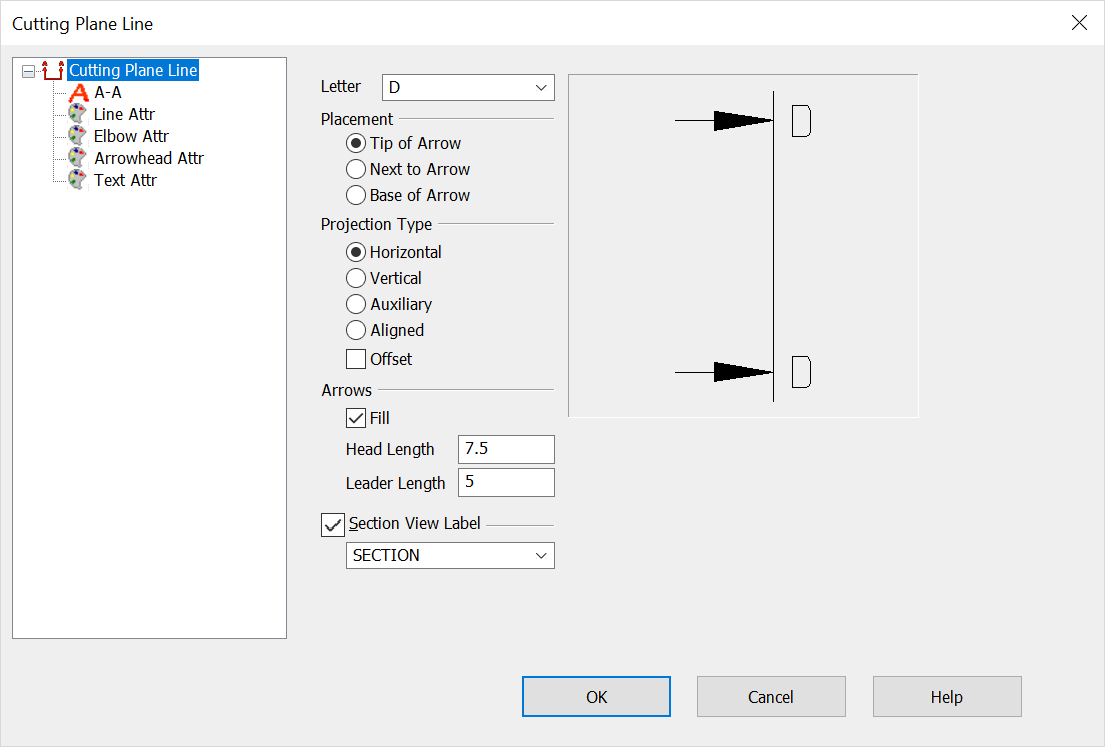The image size is (1105, 747).
Task: Select the Next to Arrow placement
Action: (355, 169)
